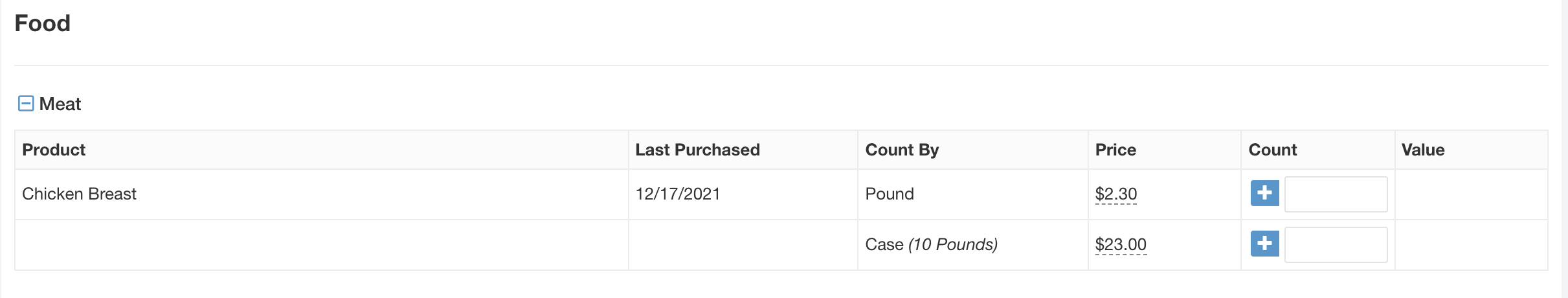This screenshot has width=1568, height=298.
Task: Click the Price column header
Action: tap(1115, 150)
